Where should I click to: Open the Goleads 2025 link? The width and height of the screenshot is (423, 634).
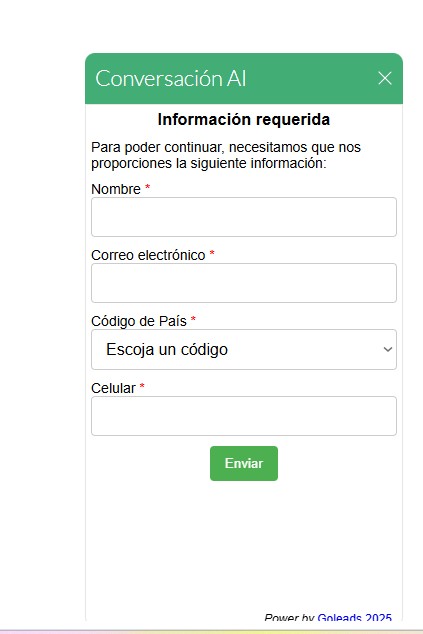pyautogui.click(x=355, y=617)
